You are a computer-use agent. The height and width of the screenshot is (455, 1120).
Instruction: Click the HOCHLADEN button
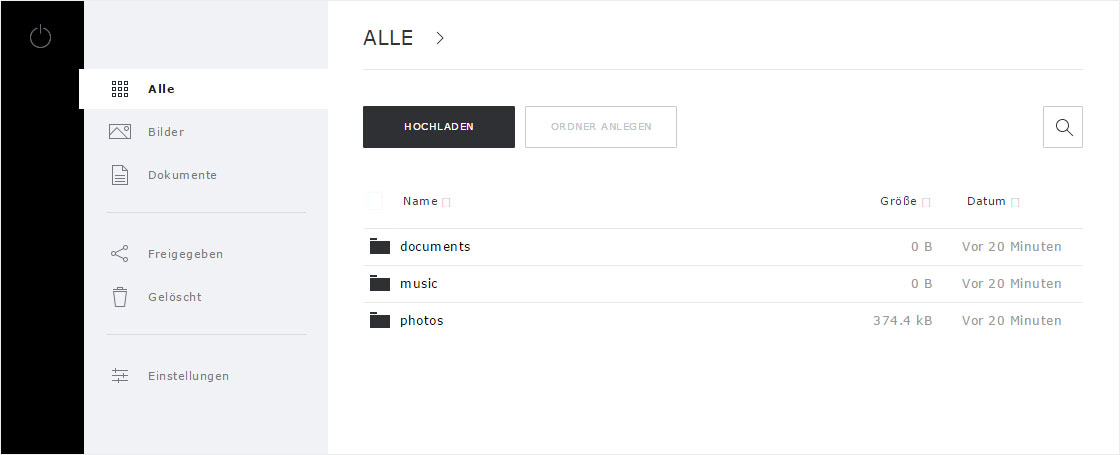pos(439,127)
